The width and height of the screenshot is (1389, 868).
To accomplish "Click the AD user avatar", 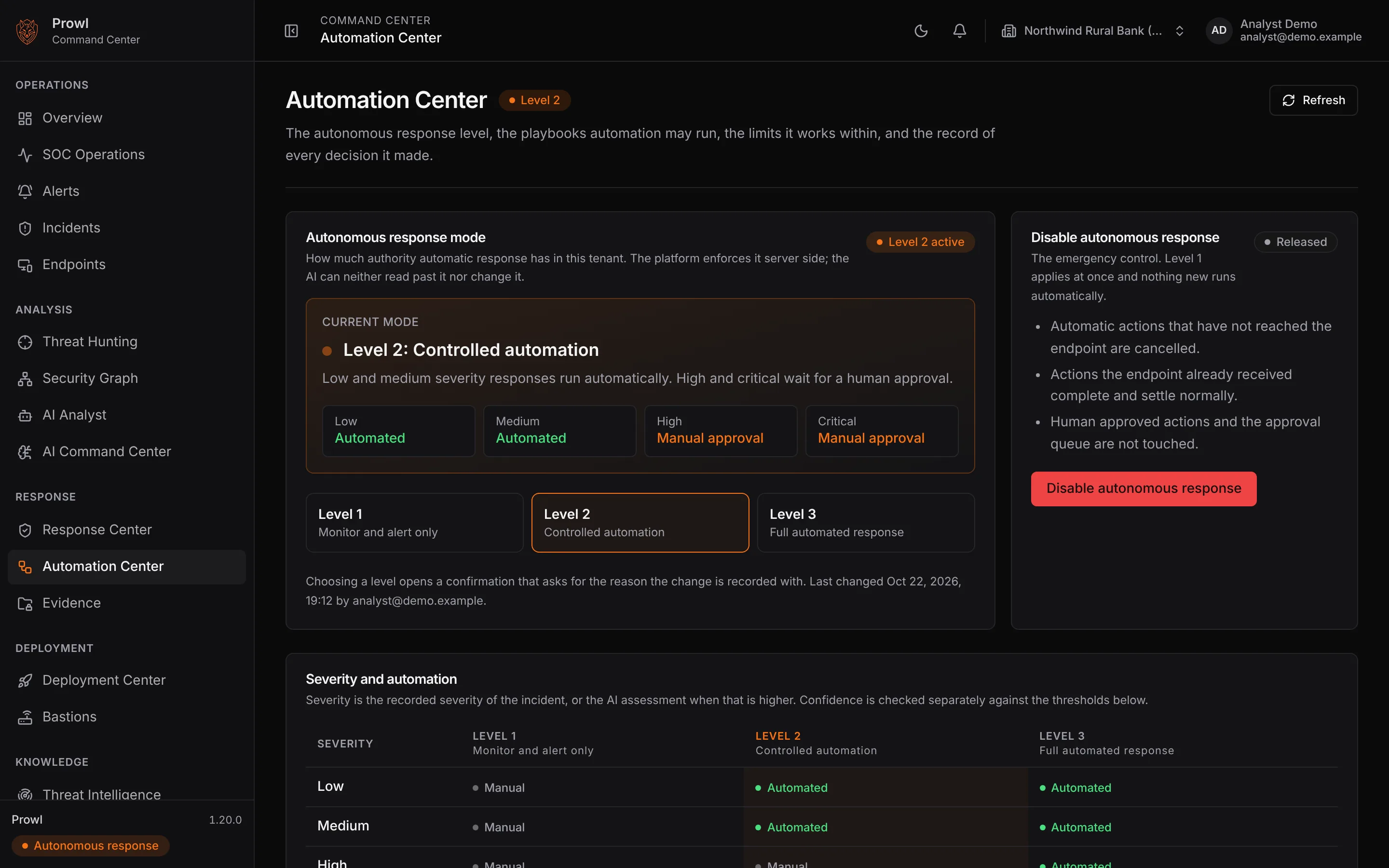I will tap(1219, 30).
